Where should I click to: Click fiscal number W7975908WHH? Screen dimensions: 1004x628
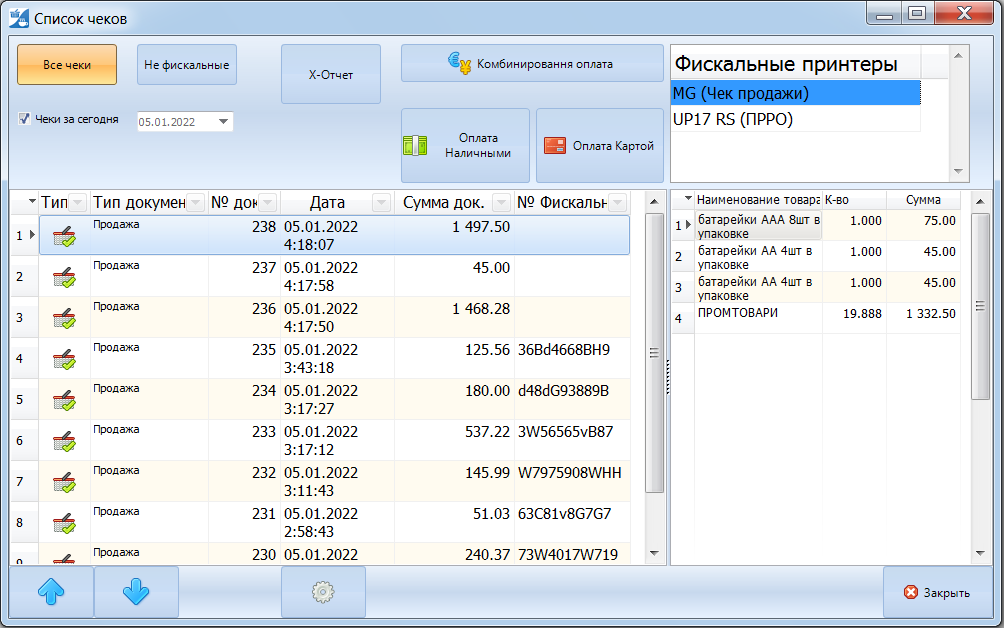pos(569,473)
